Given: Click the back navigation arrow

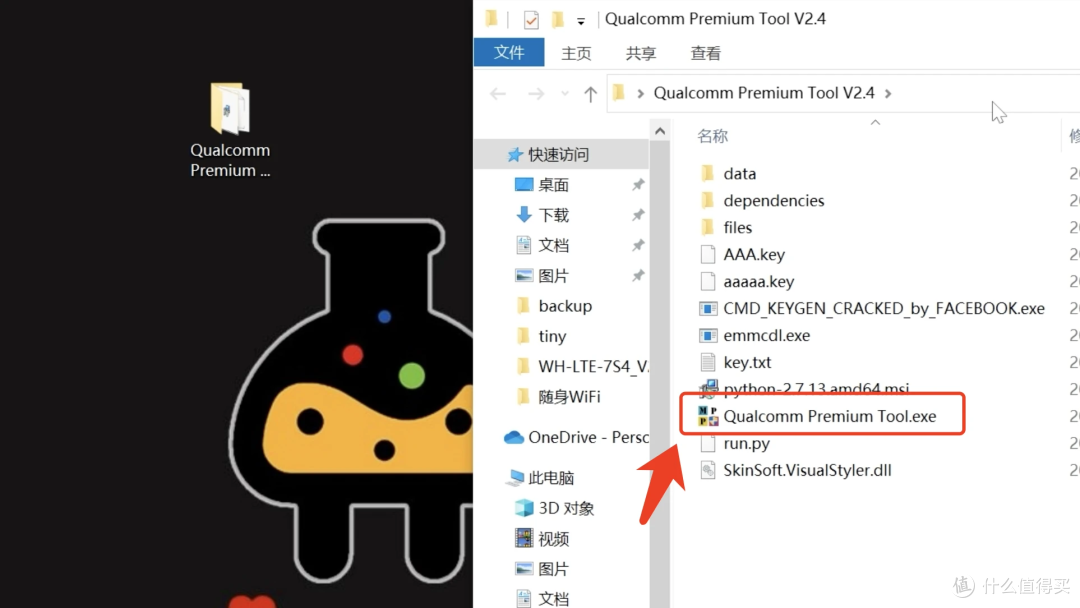Looking at the screenshot, I should tap(498, 94).
